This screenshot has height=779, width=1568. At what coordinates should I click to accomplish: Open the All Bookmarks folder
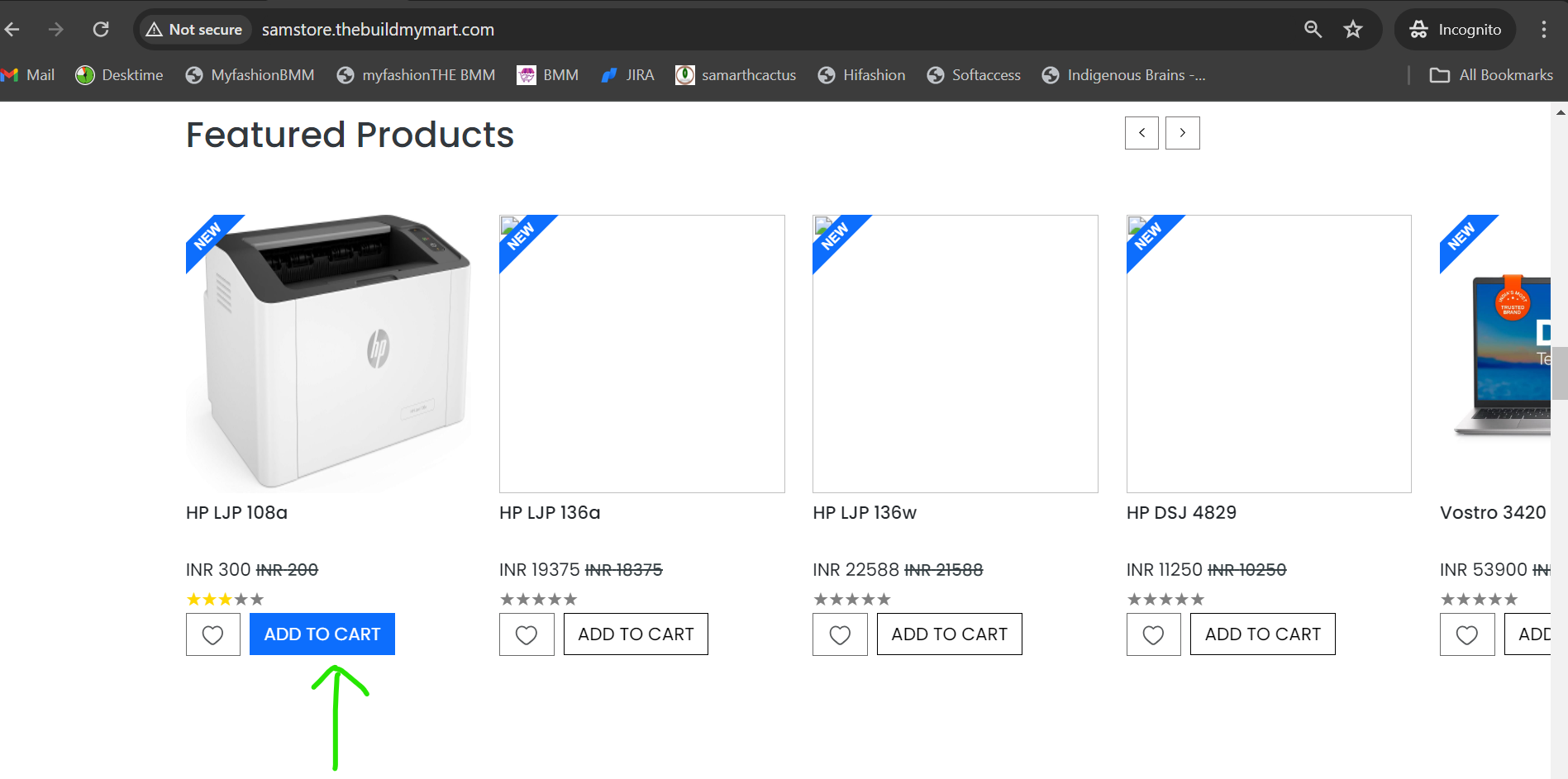click(x=1491, y=75)
